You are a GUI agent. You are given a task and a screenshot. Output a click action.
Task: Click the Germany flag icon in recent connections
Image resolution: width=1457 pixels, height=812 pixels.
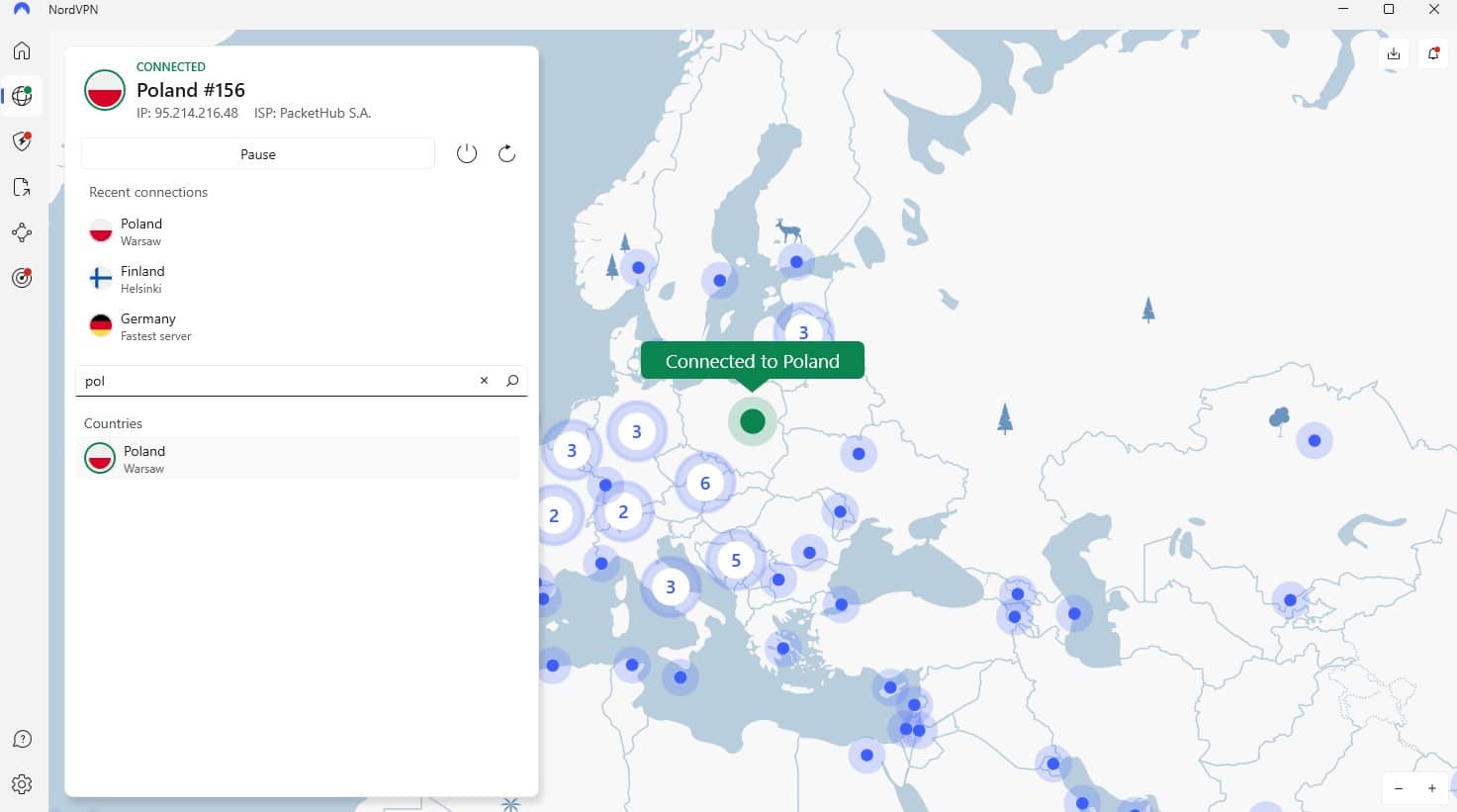[101, 326]
